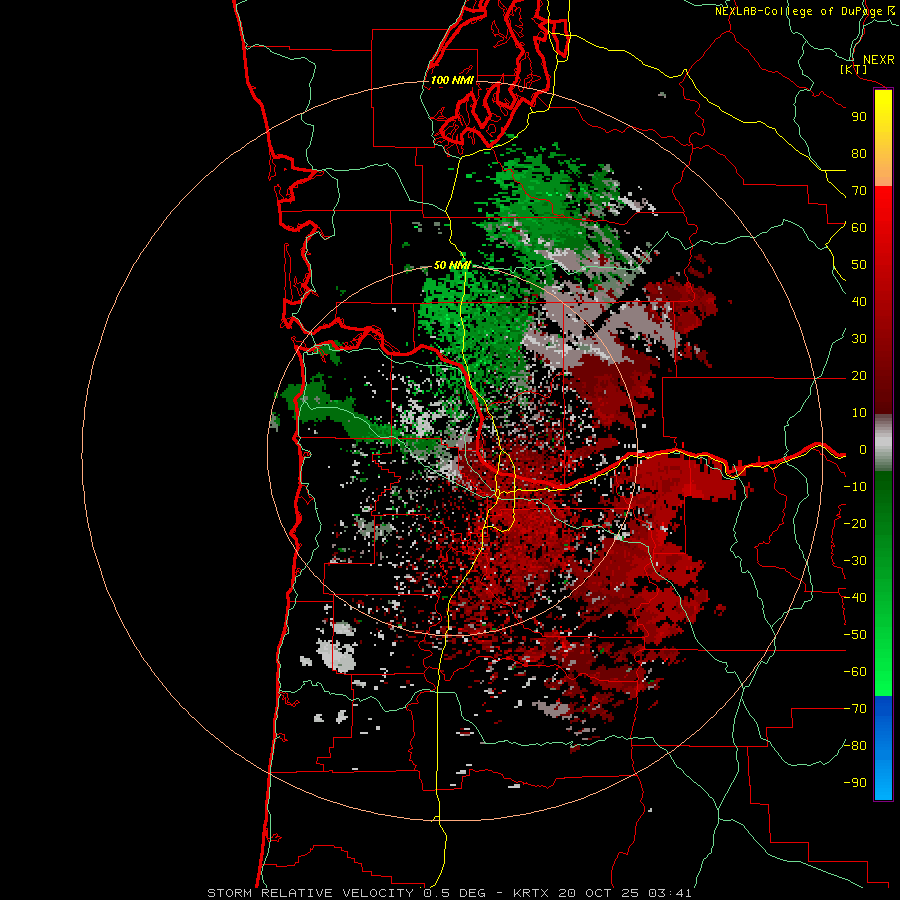Click the positive "40" scale label
This screenshot has height=900, width=900.
point(859,302)
